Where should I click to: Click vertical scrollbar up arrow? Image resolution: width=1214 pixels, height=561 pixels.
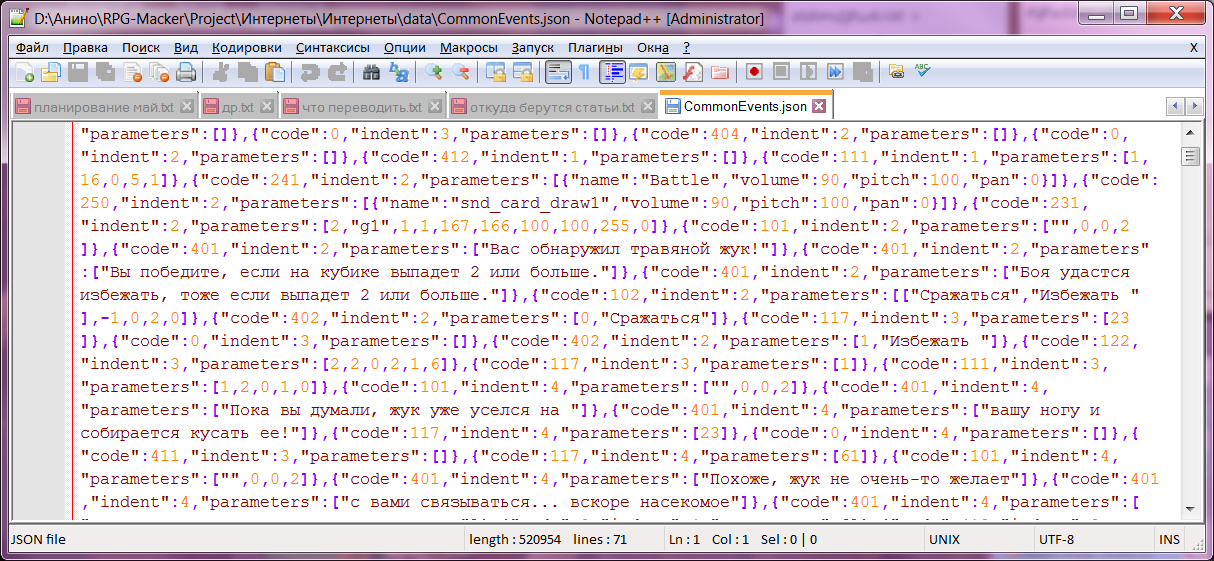(1189, 132)
